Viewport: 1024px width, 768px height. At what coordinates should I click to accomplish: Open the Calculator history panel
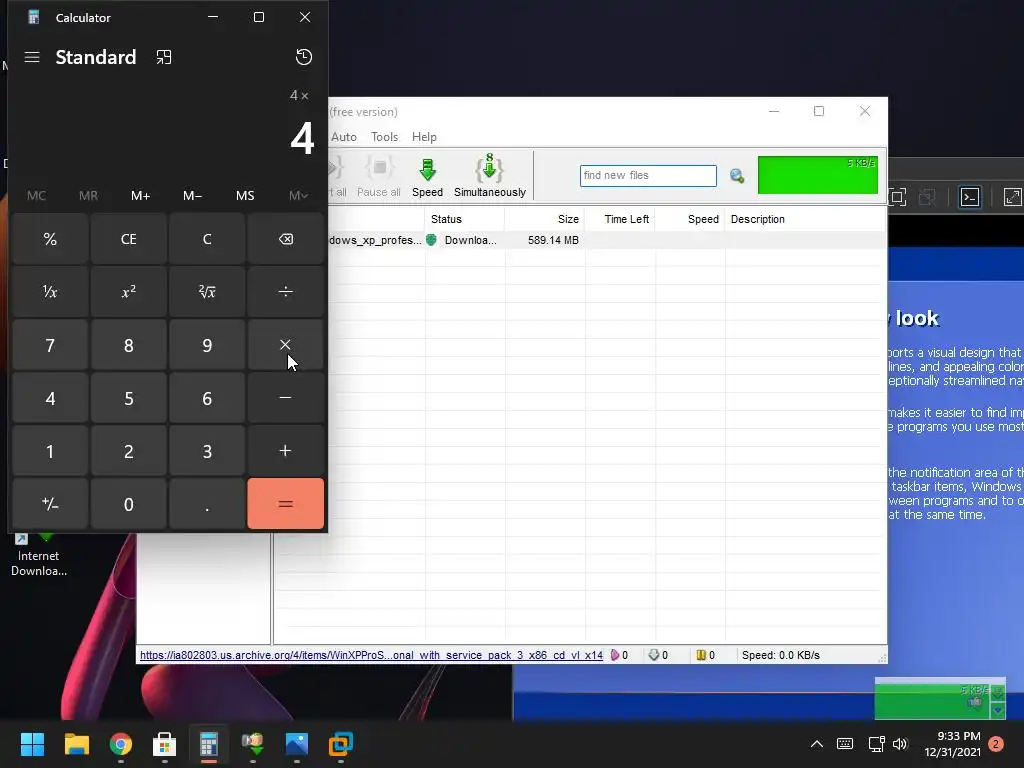point(304,57)
